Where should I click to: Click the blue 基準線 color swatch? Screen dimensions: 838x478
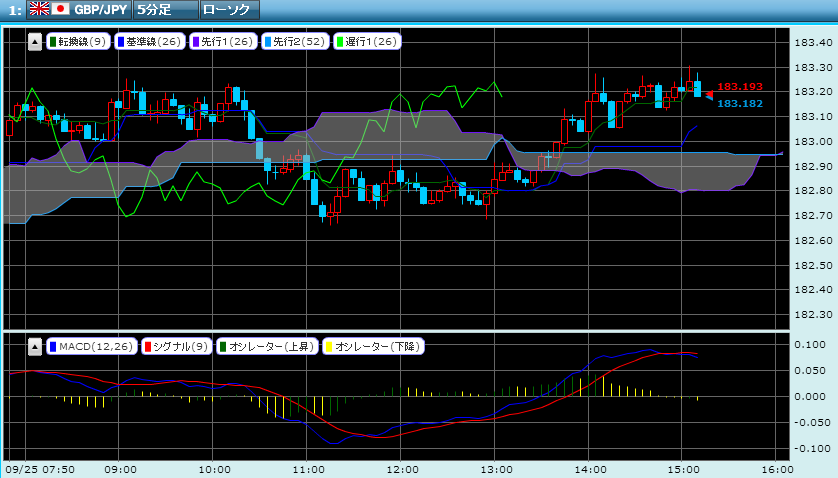[x=121, y=42]
